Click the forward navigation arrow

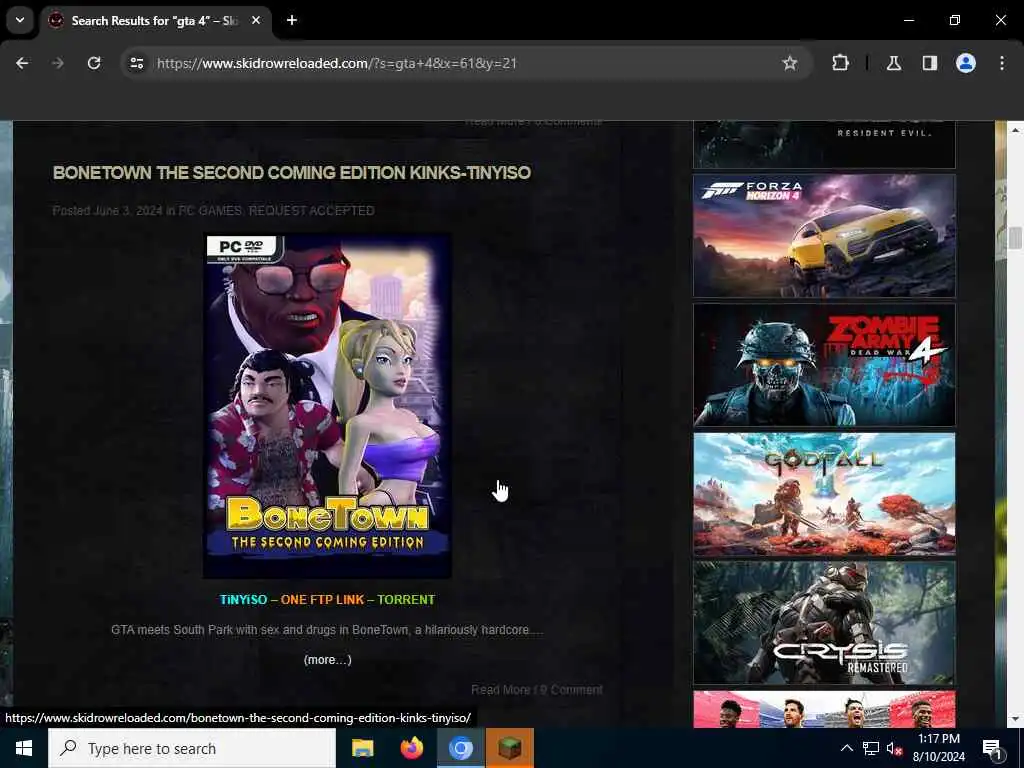57,63
